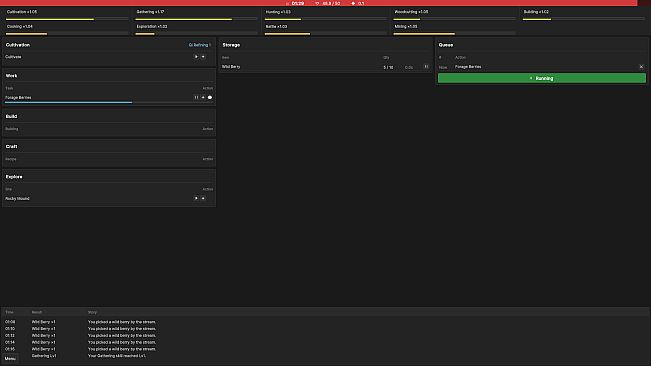Viewport: 651px width, 366px height.
Task: Click the health heart icon in top bar
Action: (x=317, y=3)
